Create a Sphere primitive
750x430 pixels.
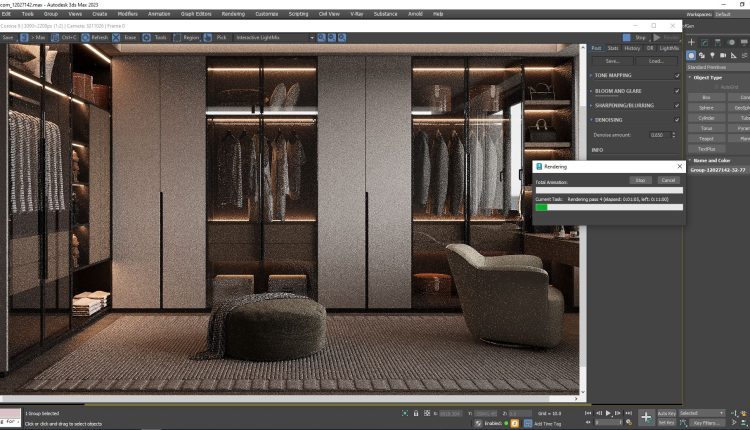pos(706,108)
